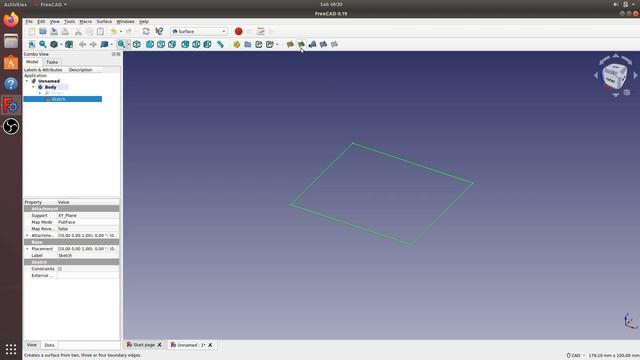Image resolution: width=640 pixels, height=360 pixels.
Task: Create a new document with the toolbar icon
Action: point(32,31)
